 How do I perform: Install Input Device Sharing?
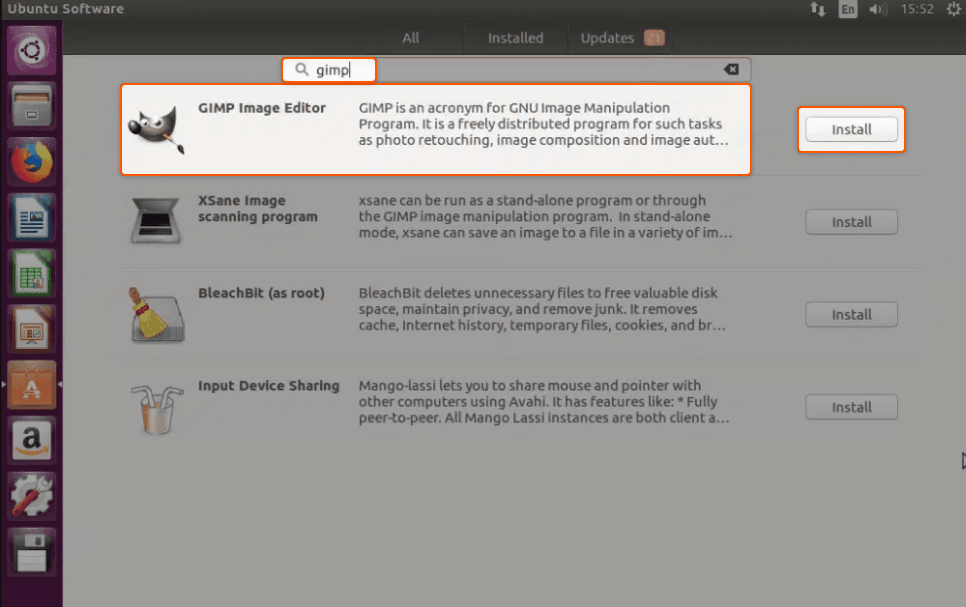(851, 407)
